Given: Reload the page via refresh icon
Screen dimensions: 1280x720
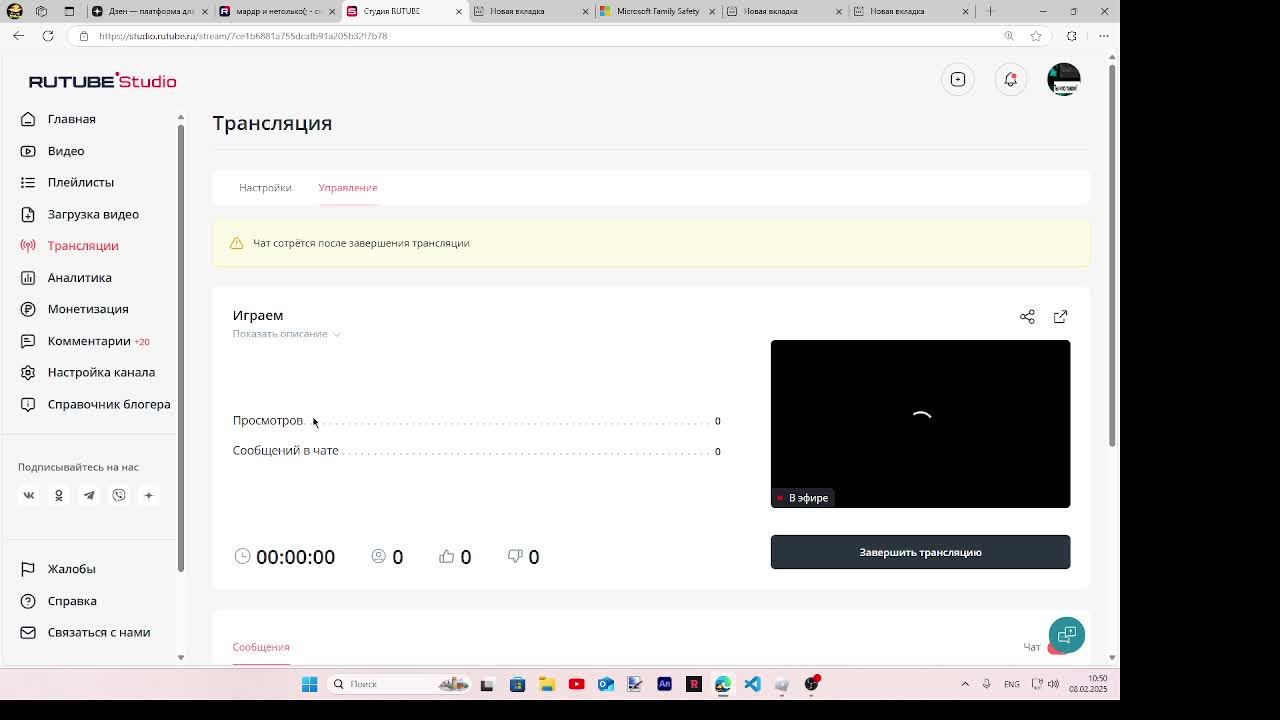Looking at the screenshot, I should (47, 36).
